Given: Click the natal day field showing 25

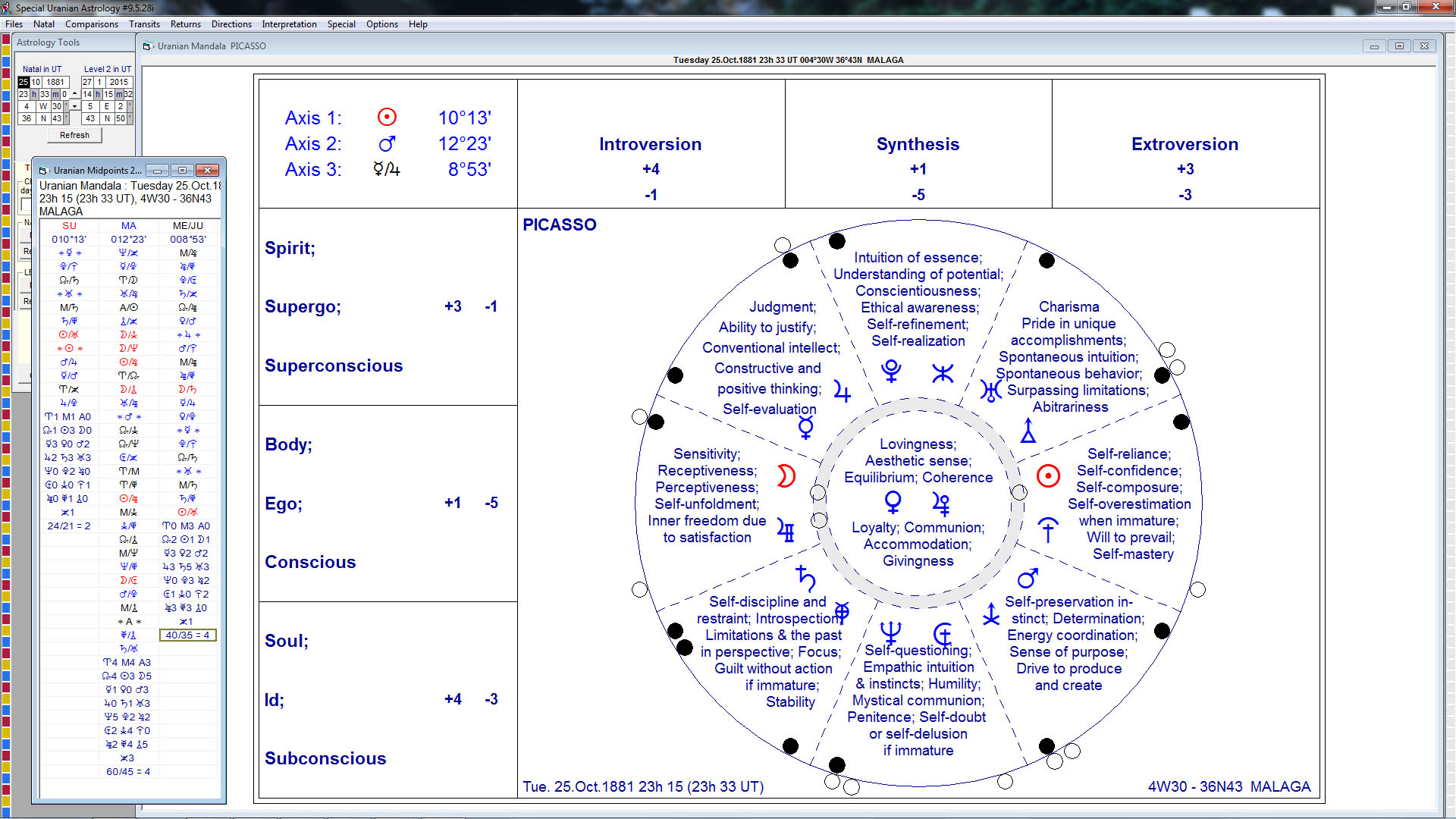Looking at the screenshot, I should point(24,82).
